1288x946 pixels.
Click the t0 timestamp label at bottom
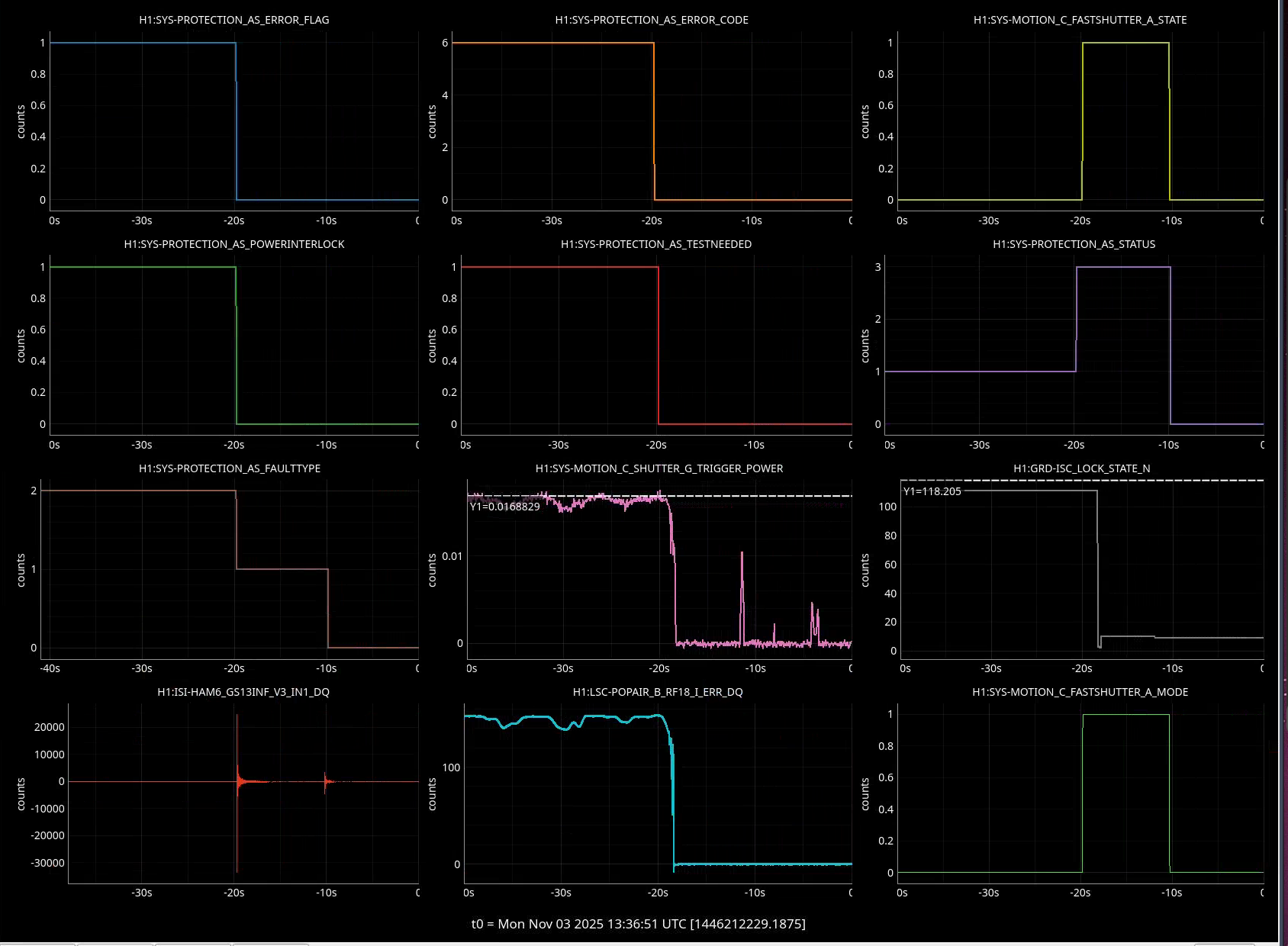(638, 924)
